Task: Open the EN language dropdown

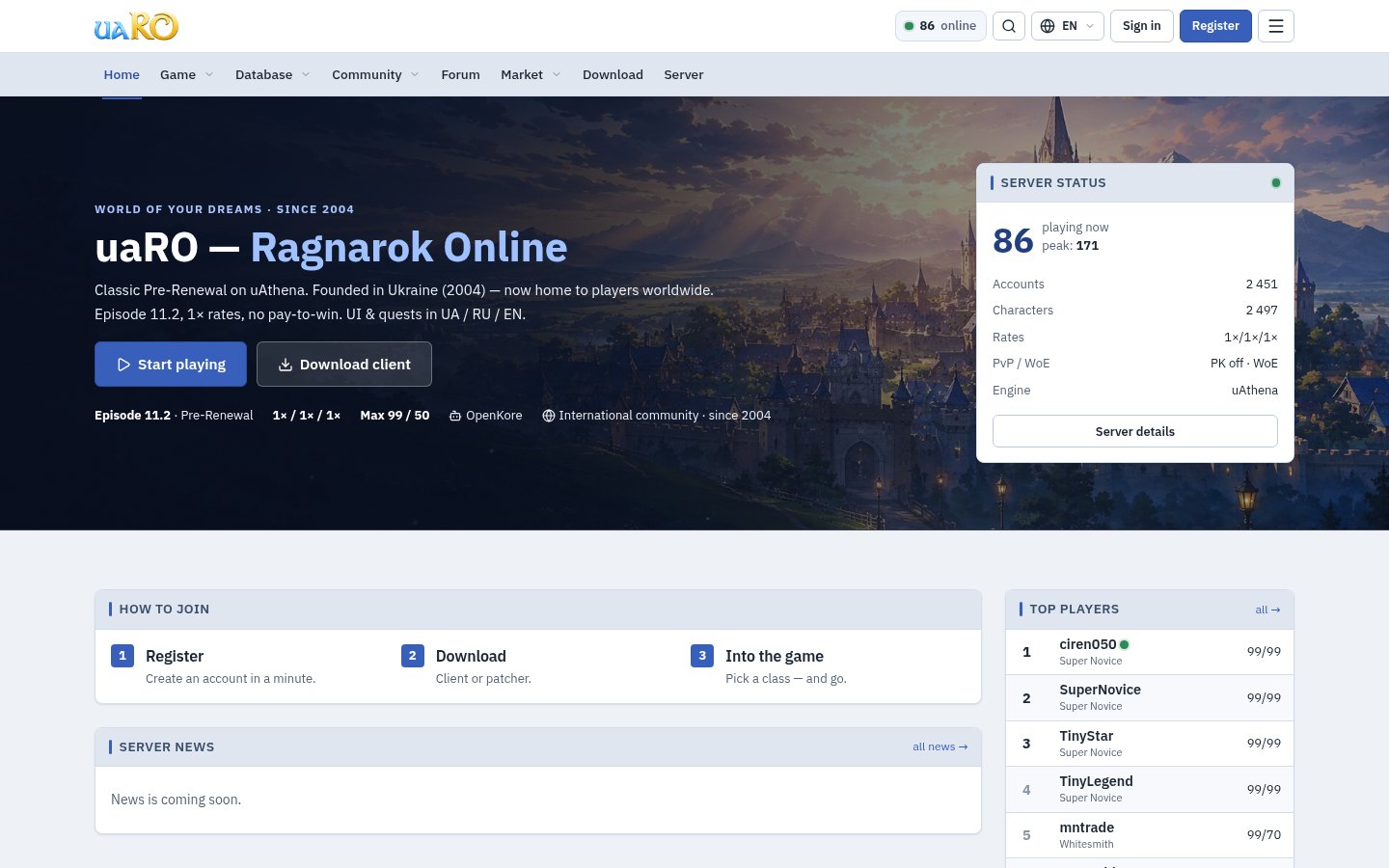Action: click(1069, 26)
